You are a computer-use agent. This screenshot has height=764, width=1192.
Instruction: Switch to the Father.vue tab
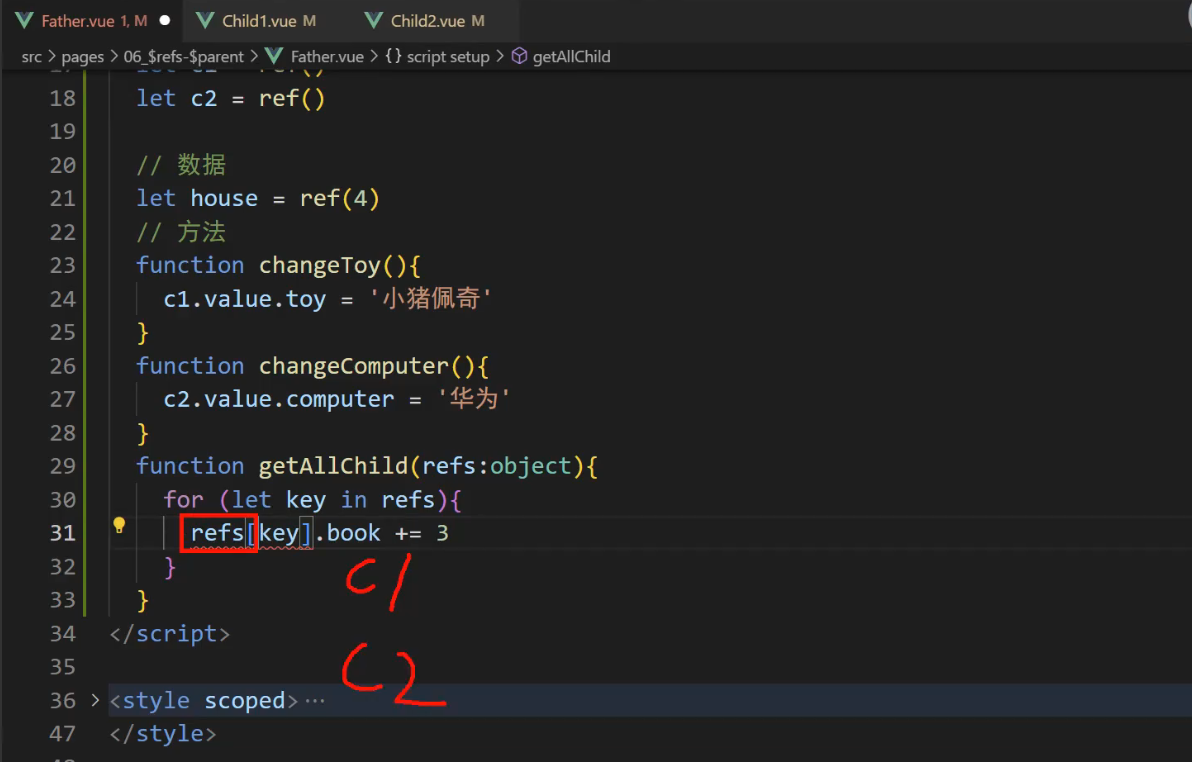coord(93,21)
